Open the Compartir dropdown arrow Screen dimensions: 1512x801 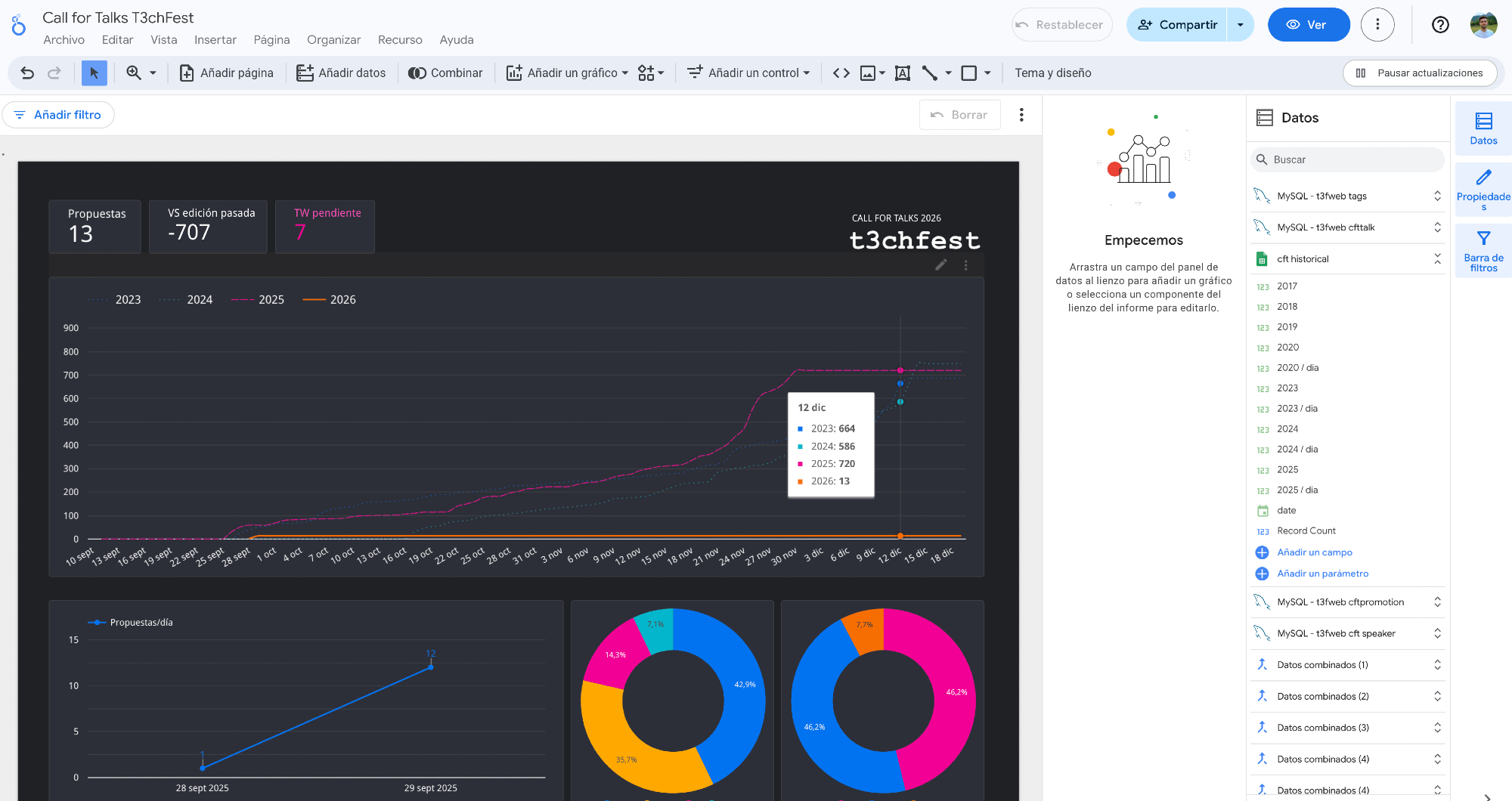tap(1240, 25)
